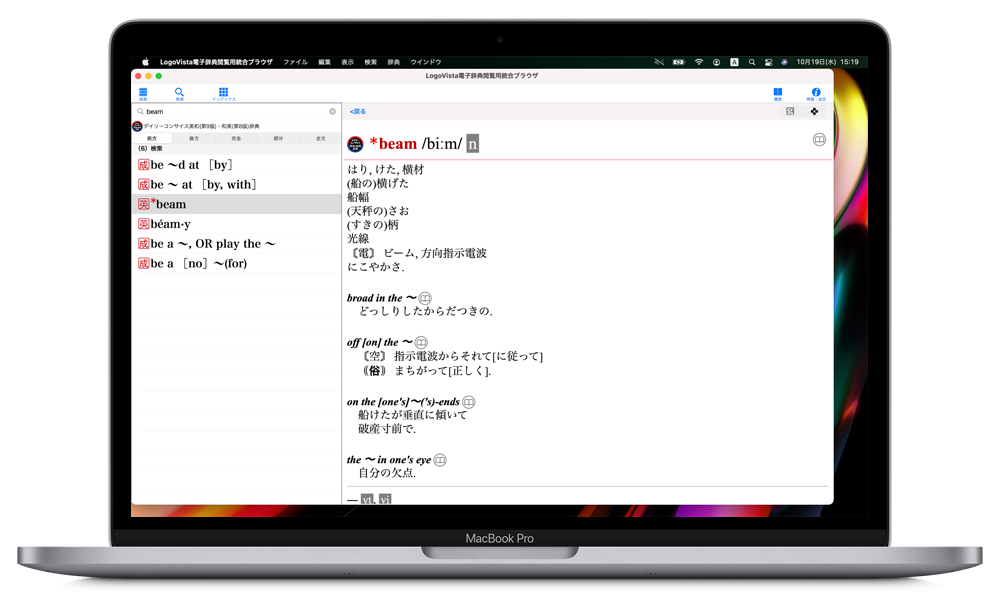Open the 編集 menu
Screen dimensions: 1000x600
[325, 62]
